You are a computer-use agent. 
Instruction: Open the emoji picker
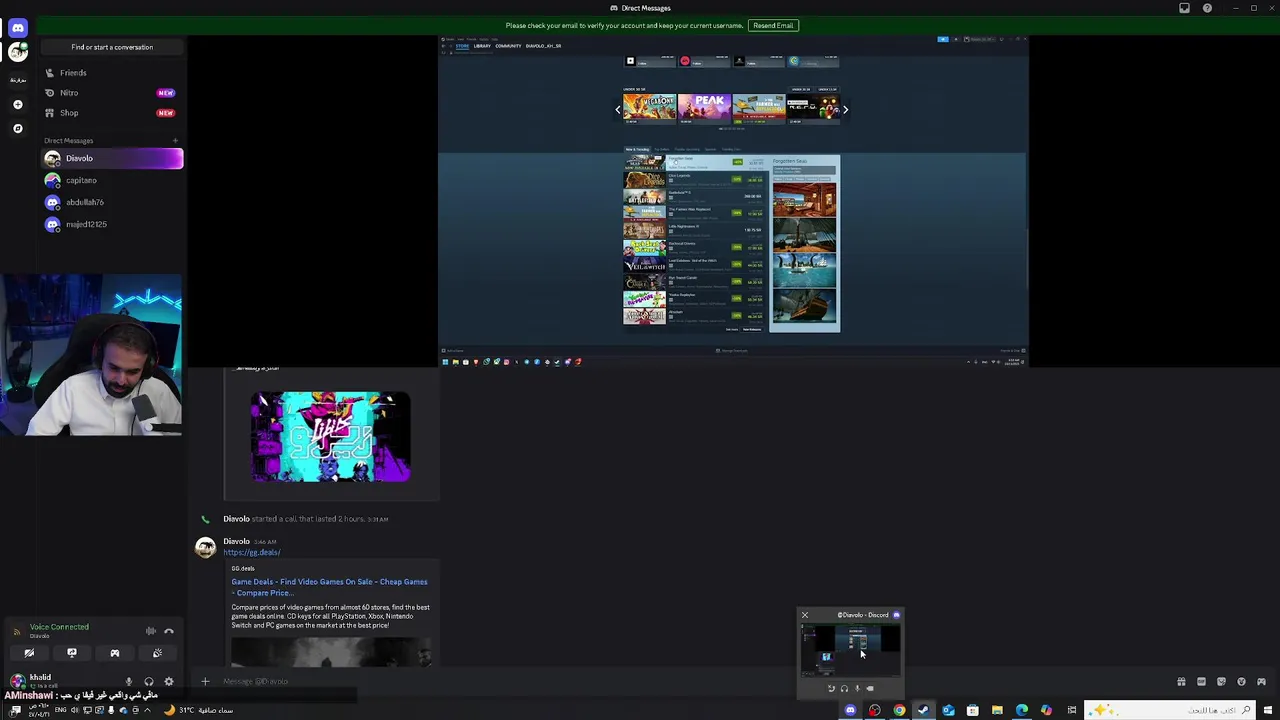[x=1241, y=682]
